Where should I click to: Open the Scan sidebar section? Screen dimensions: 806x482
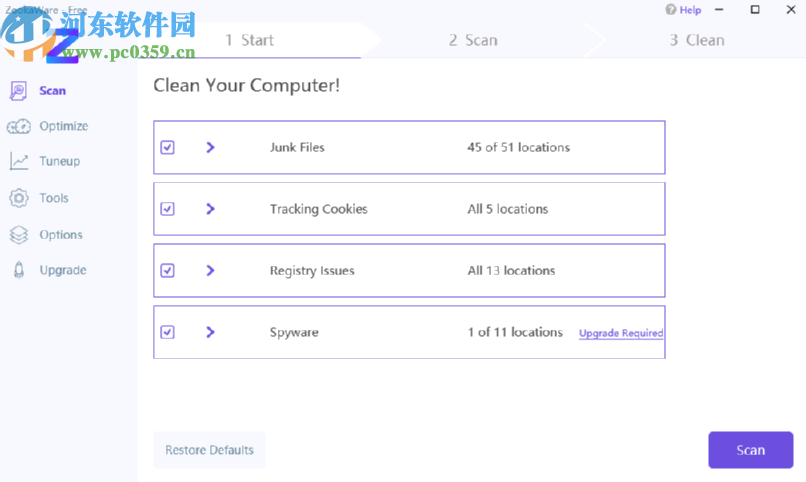pos(52,91)
